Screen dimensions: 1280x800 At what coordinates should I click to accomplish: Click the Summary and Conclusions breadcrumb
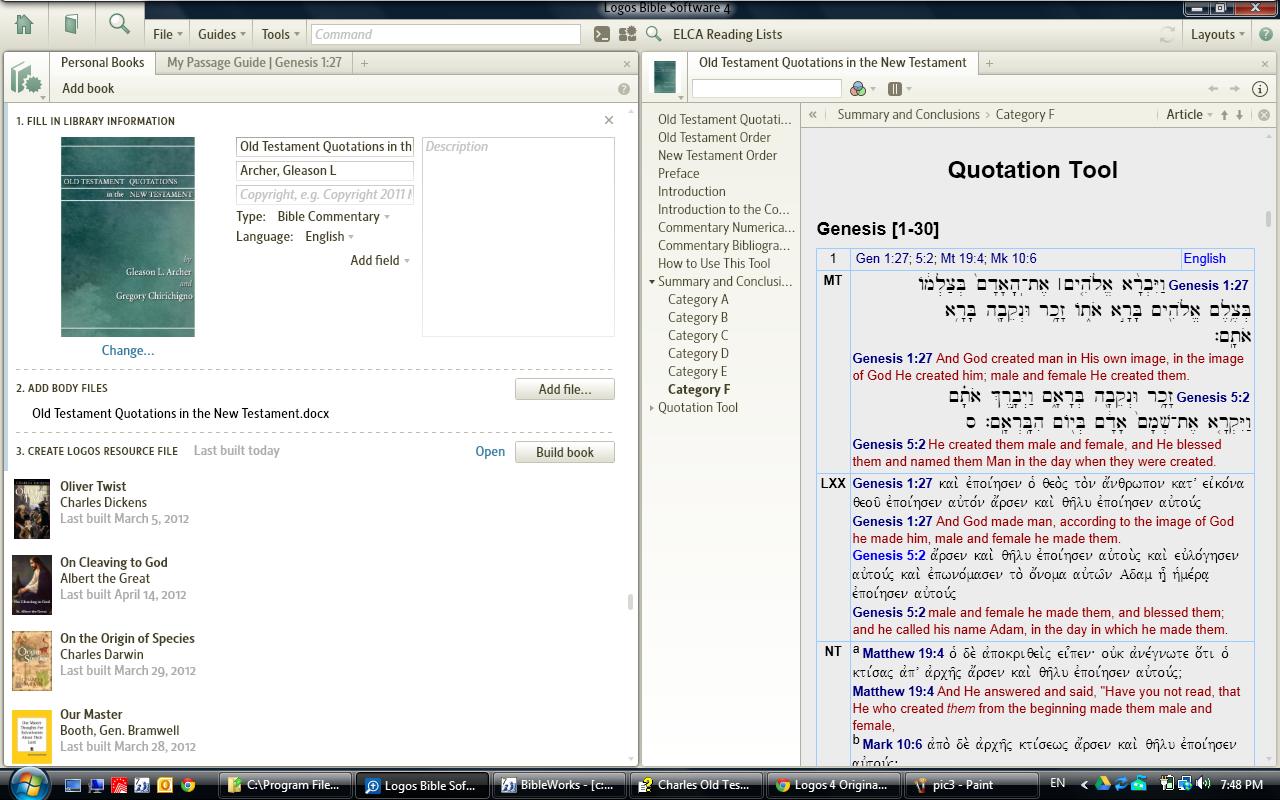(x=908, y=114)
